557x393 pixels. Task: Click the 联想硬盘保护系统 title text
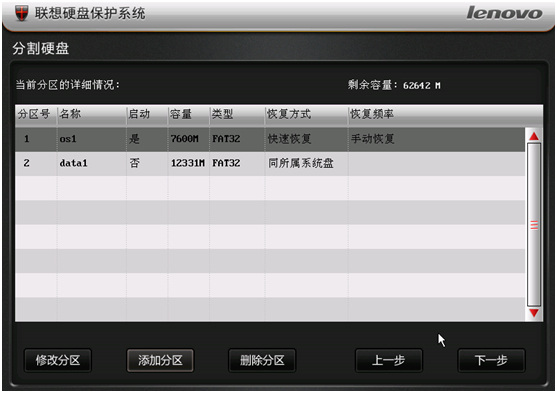coord(90,14)
